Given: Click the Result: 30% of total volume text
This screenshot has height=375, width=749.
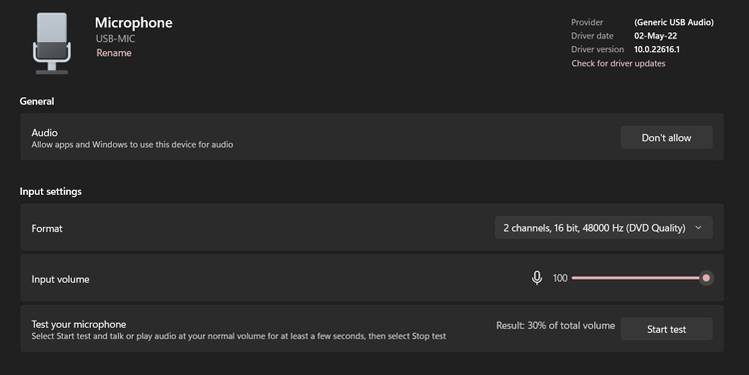Looking at the screenshot, I should (556, 326).
